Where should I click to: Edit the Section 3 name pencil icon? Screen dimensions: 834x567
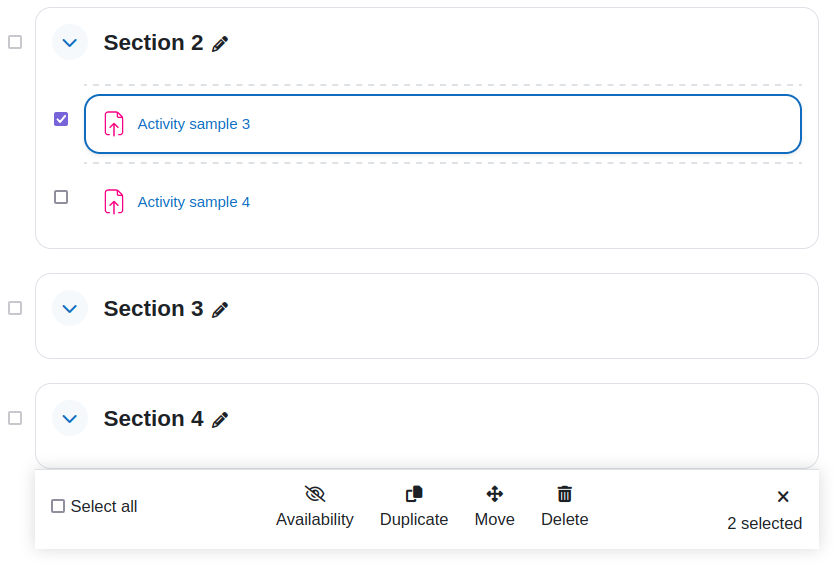click(220, 310)
